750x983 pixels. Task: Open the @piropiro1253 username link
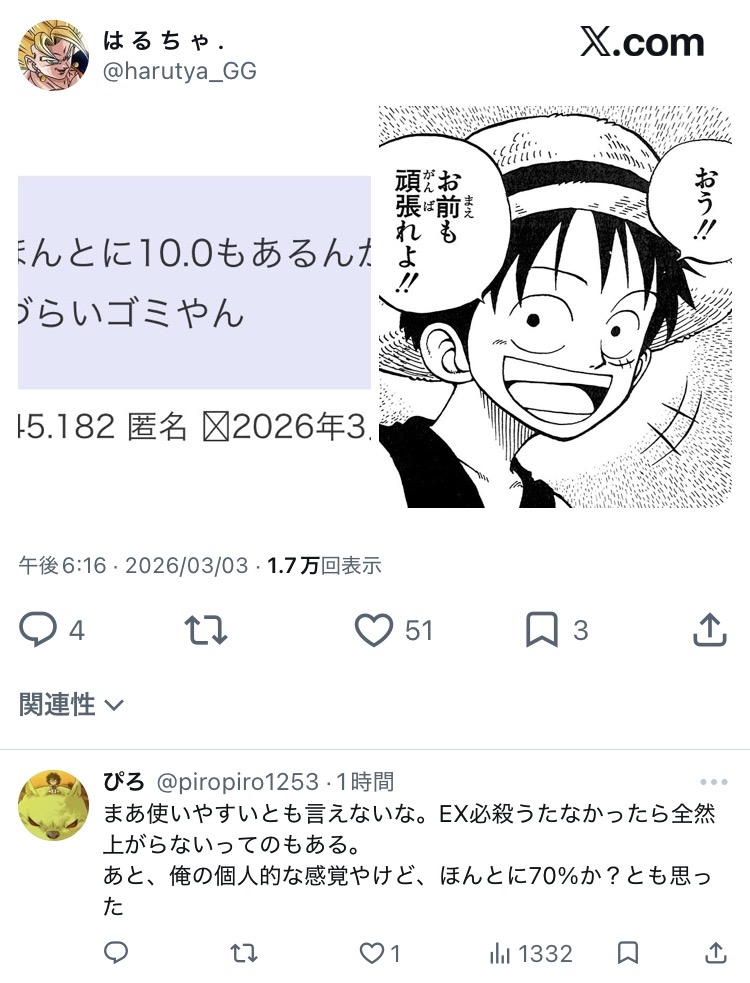click(238, 782)
